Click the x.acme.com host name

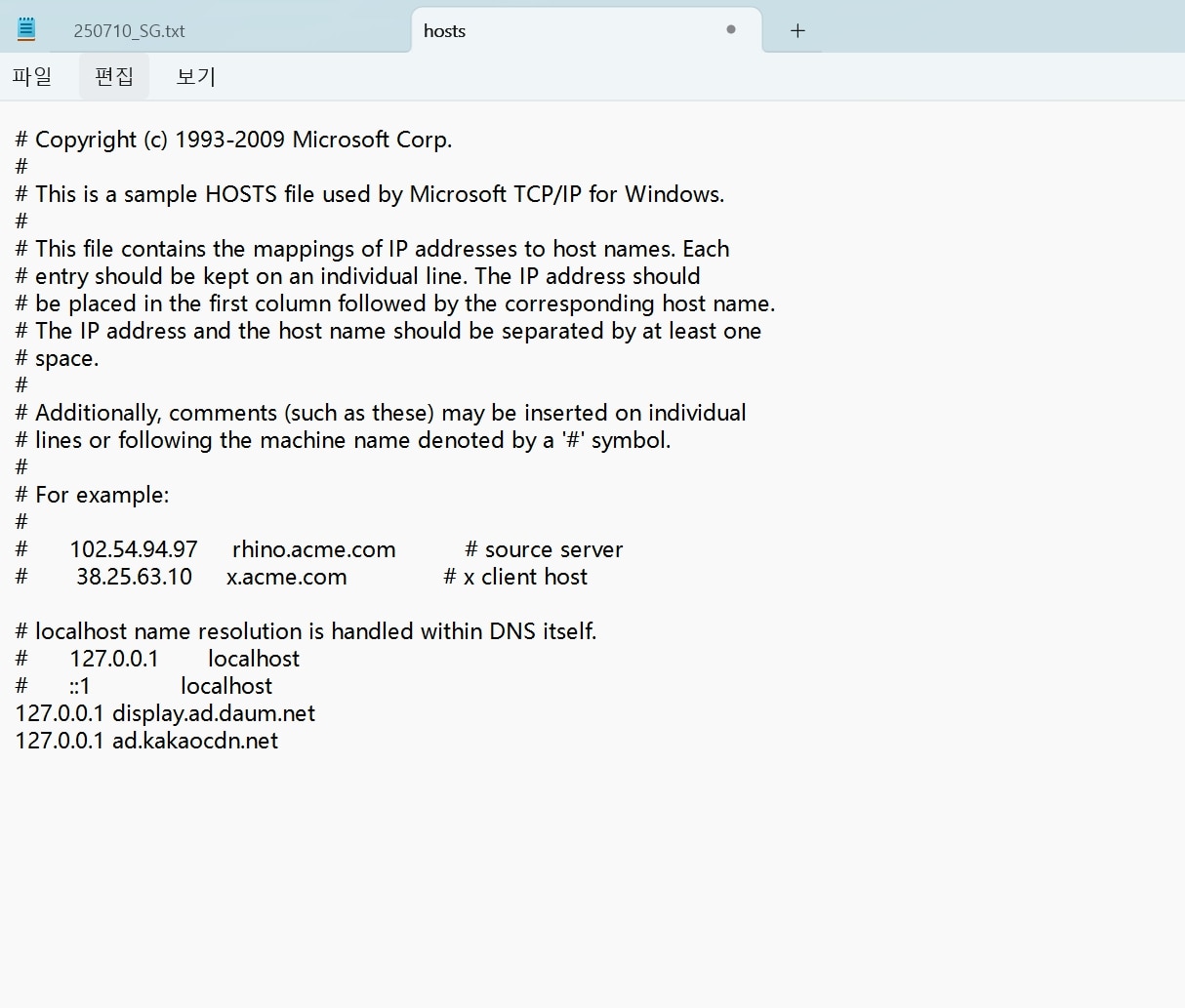[287, 577]
